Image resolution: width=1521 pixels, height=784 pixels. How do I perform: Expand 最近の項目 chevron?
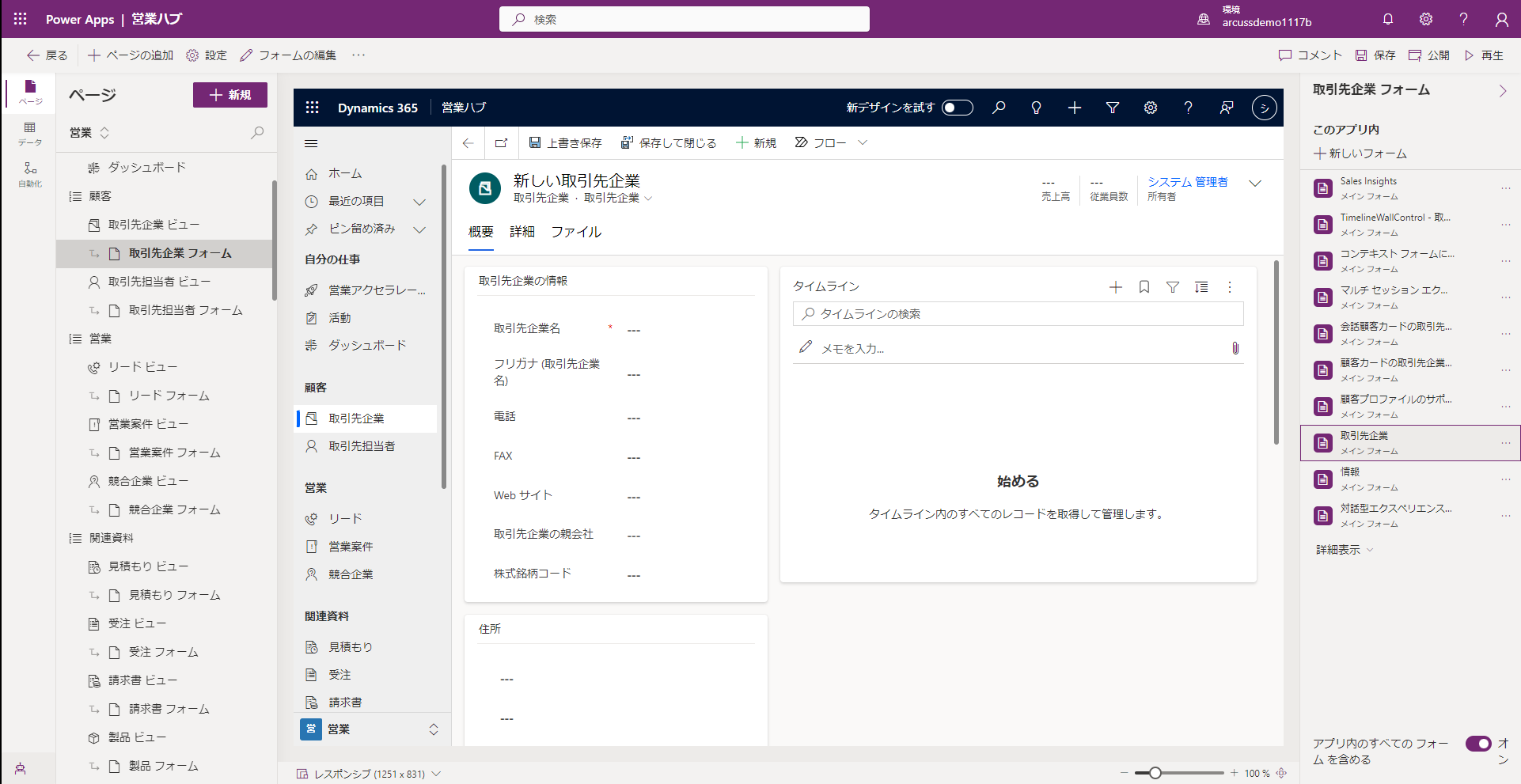point(419,202)
